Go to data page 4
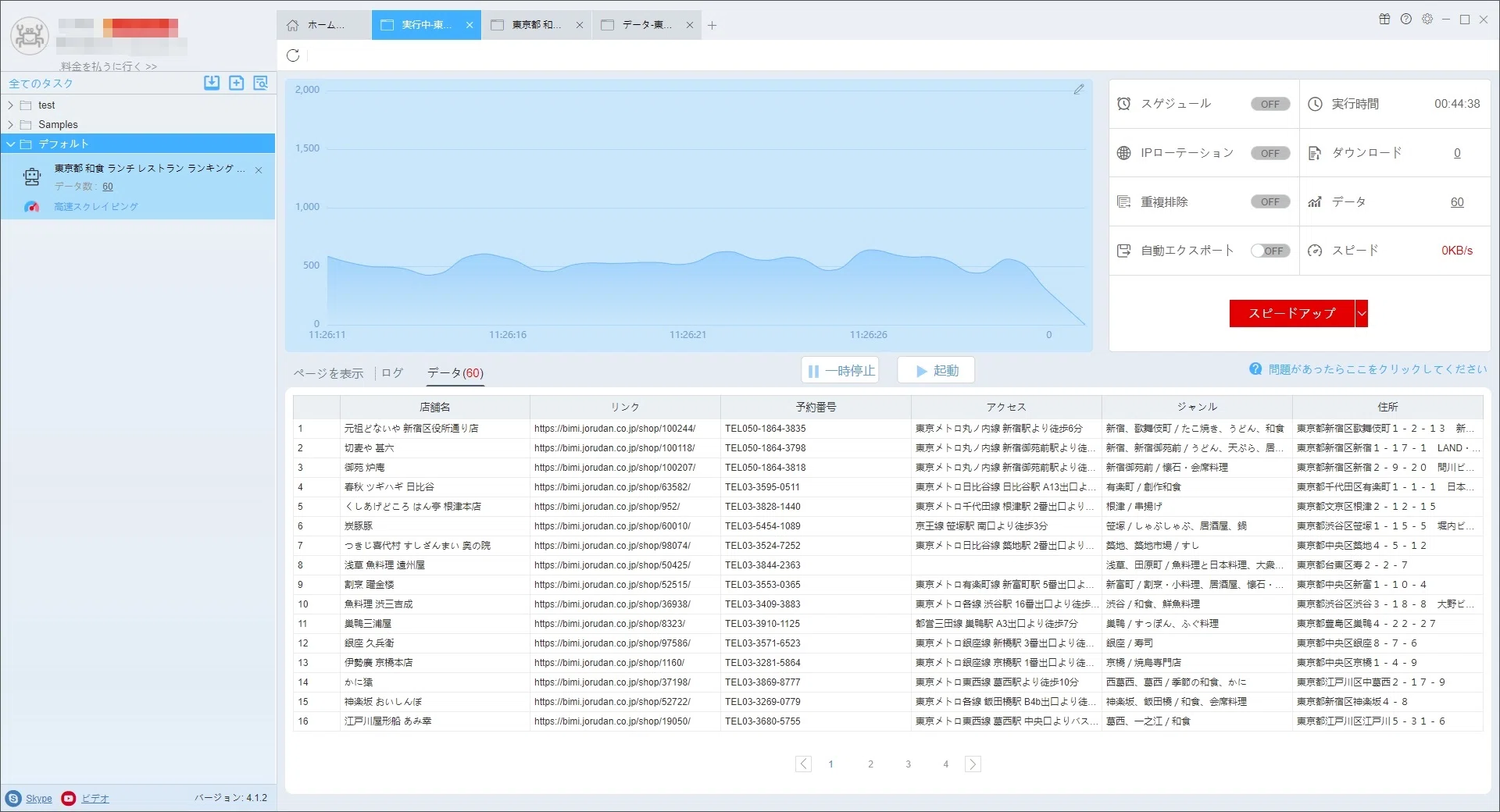The height and width of the screenshot is (812, 1500). point(945,764)
